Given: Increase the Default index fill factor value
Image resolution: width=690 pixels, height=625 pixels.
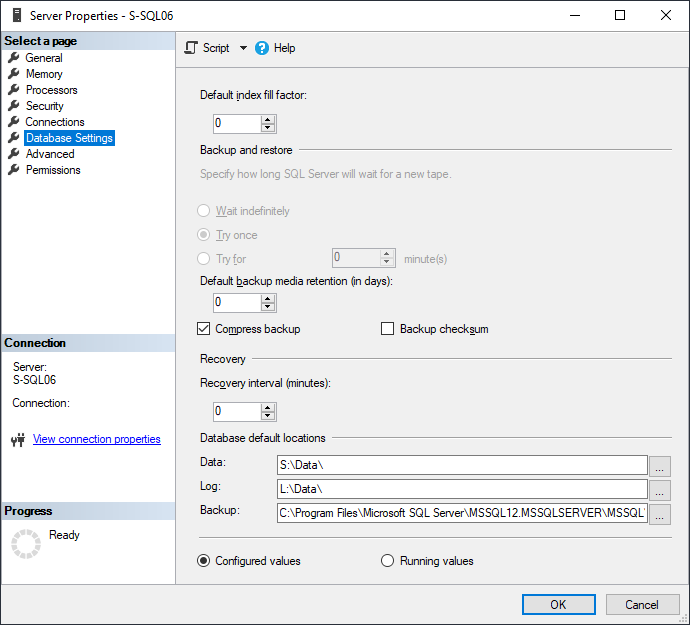Looking at the screenshot, I should pyautogui.click(x=268, y=119).
